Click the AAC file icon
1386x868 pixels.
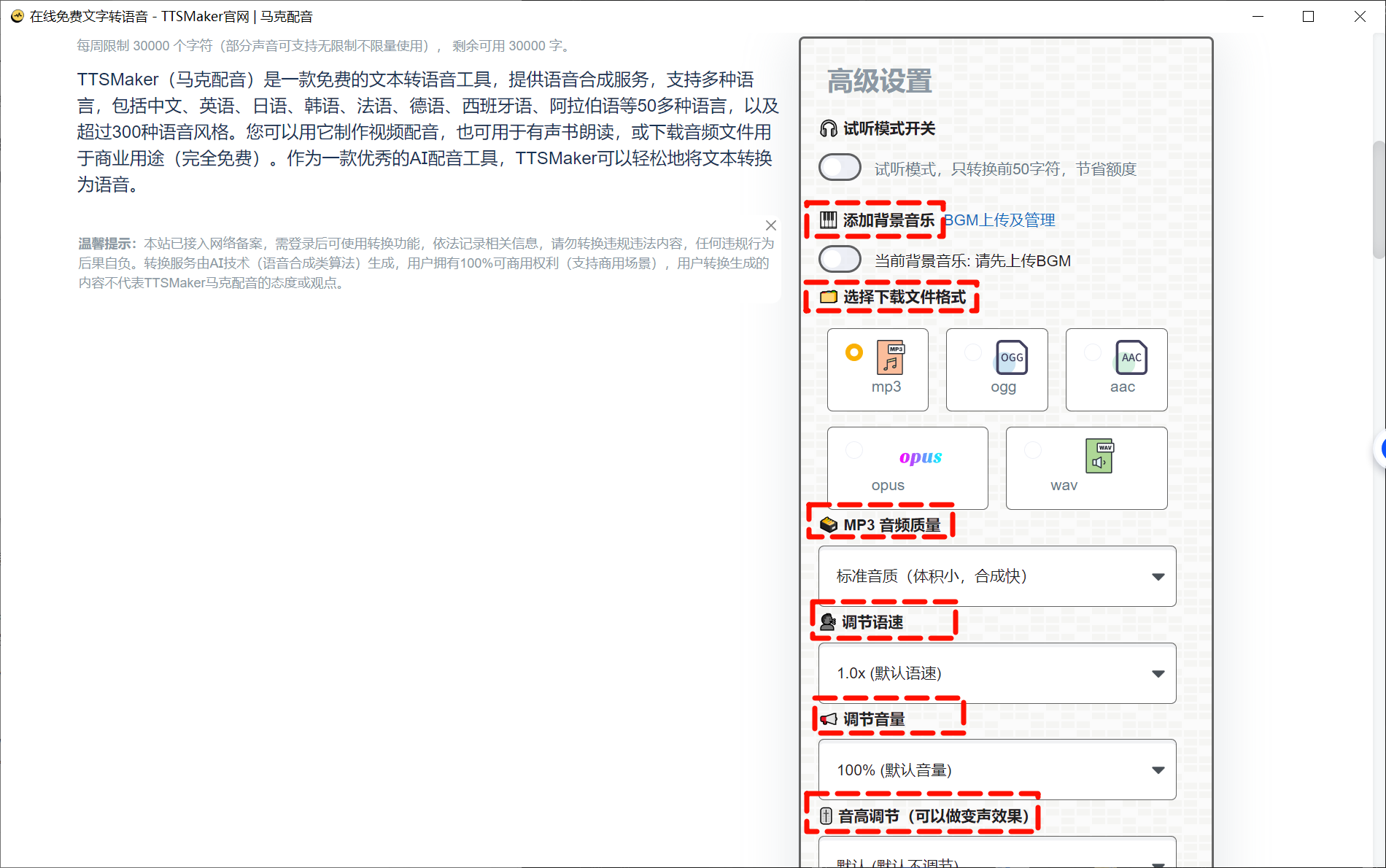(x=1131, y=357)
